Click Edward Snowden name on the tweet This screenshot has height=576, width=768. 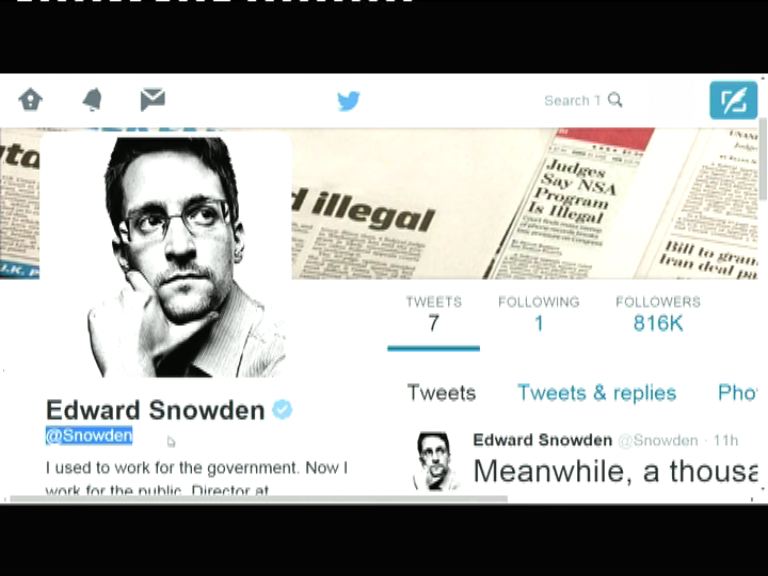coord(542,440)
